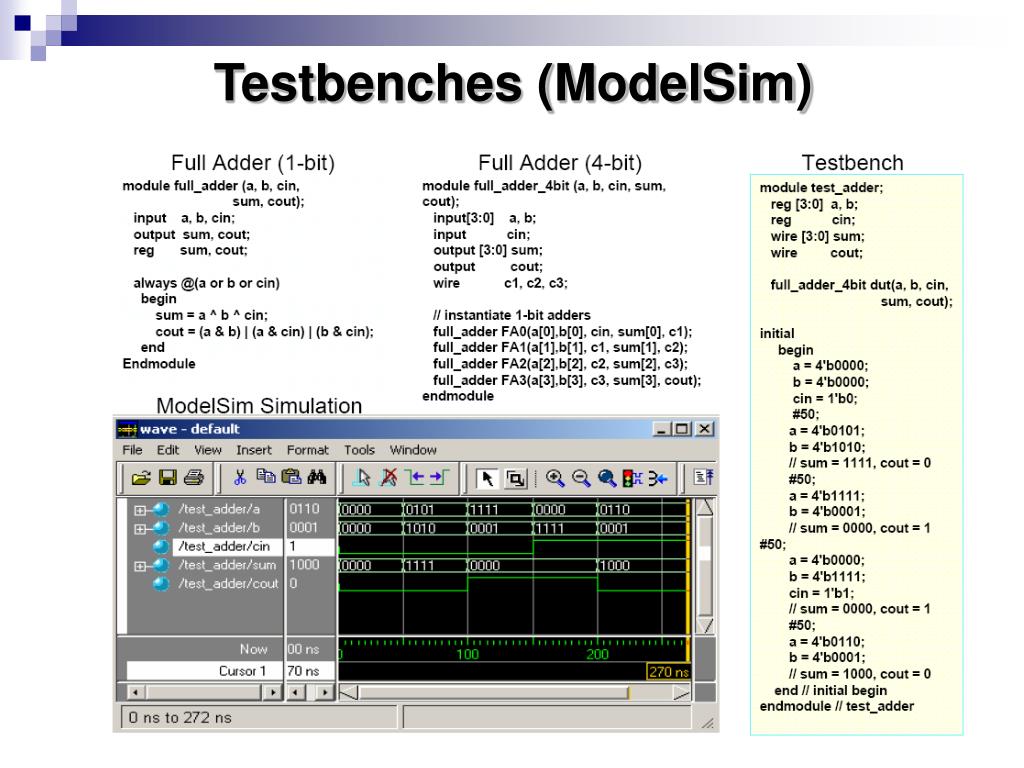This screenshot has height=768, width=1024.
Task: Click the yellow 270 ns cursor time label
Action: tap(669, 671)
